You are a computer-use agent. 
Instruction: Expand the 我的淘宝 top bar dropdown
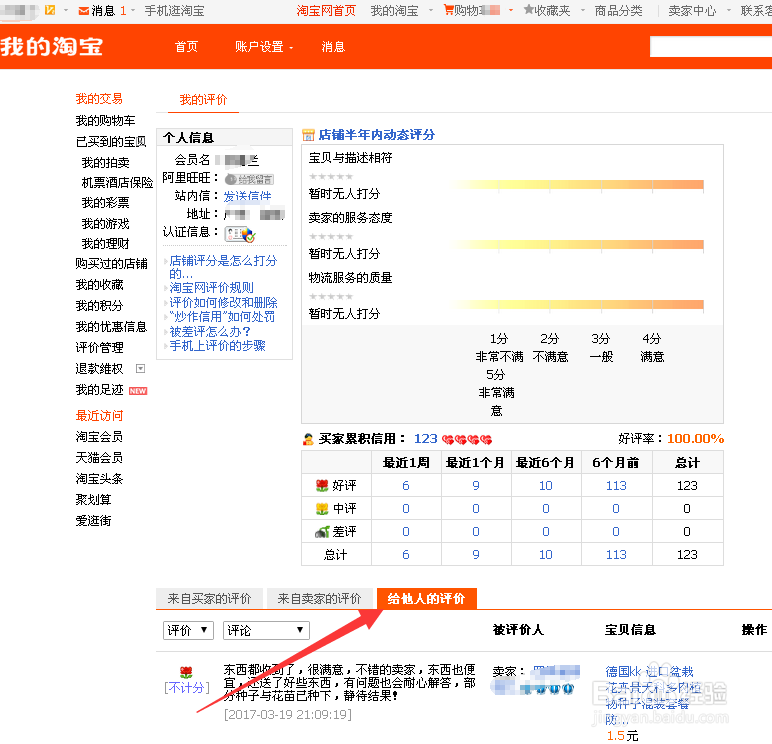click(431, 10)
